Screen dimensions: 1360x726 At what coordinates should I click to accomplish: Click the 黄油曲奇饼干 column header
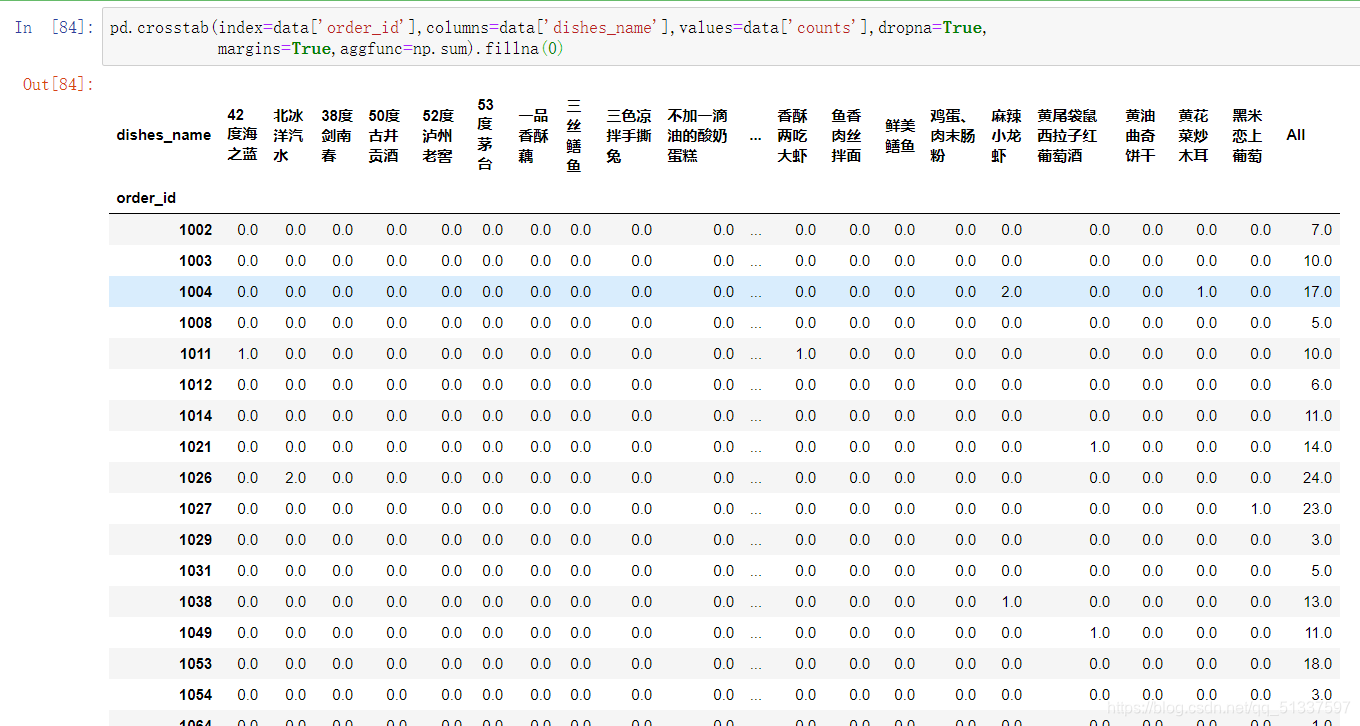(x=1141, y=135)
